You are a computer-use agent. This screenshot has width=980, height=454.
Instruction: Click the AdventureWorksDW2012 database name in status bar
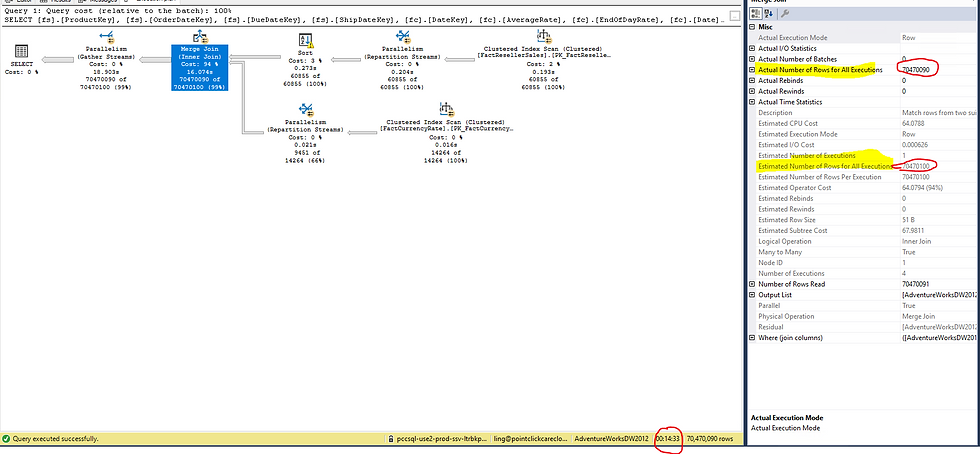click(x=610, y=439)
